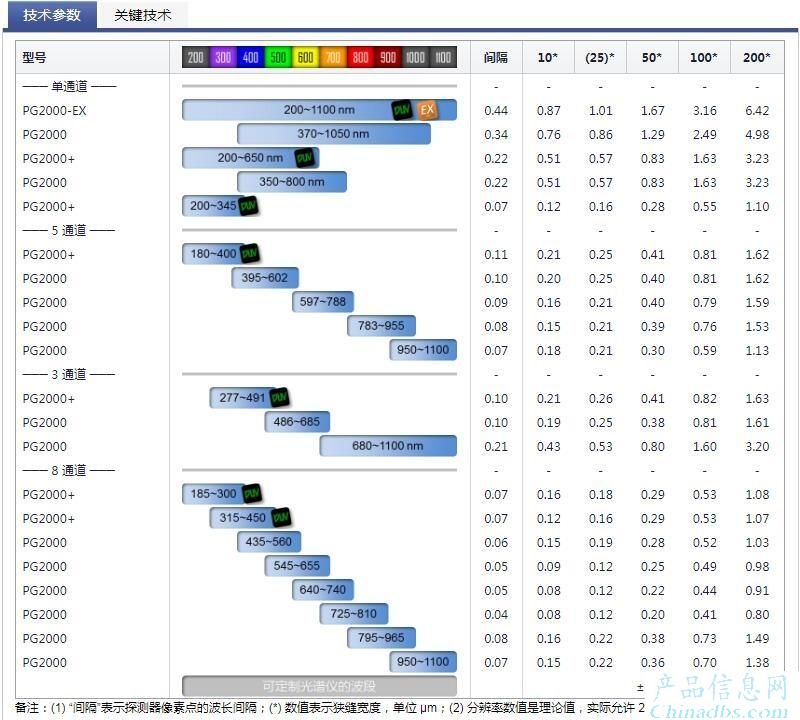Click the DUV badge on 200~650 nm bar
Image resolution: width=800 pixels, height=720 pixels.
(x=305, y=158)
